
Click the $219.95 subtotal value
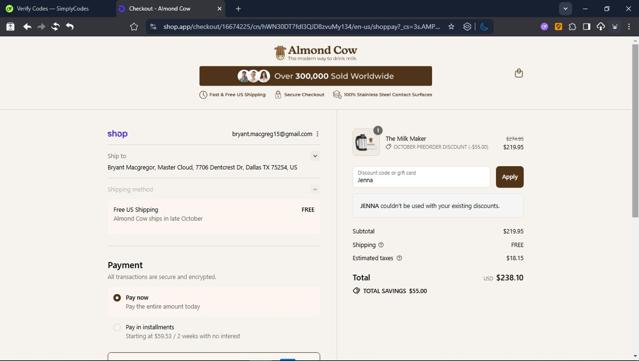pyautogui.click(x=513, y=231)
